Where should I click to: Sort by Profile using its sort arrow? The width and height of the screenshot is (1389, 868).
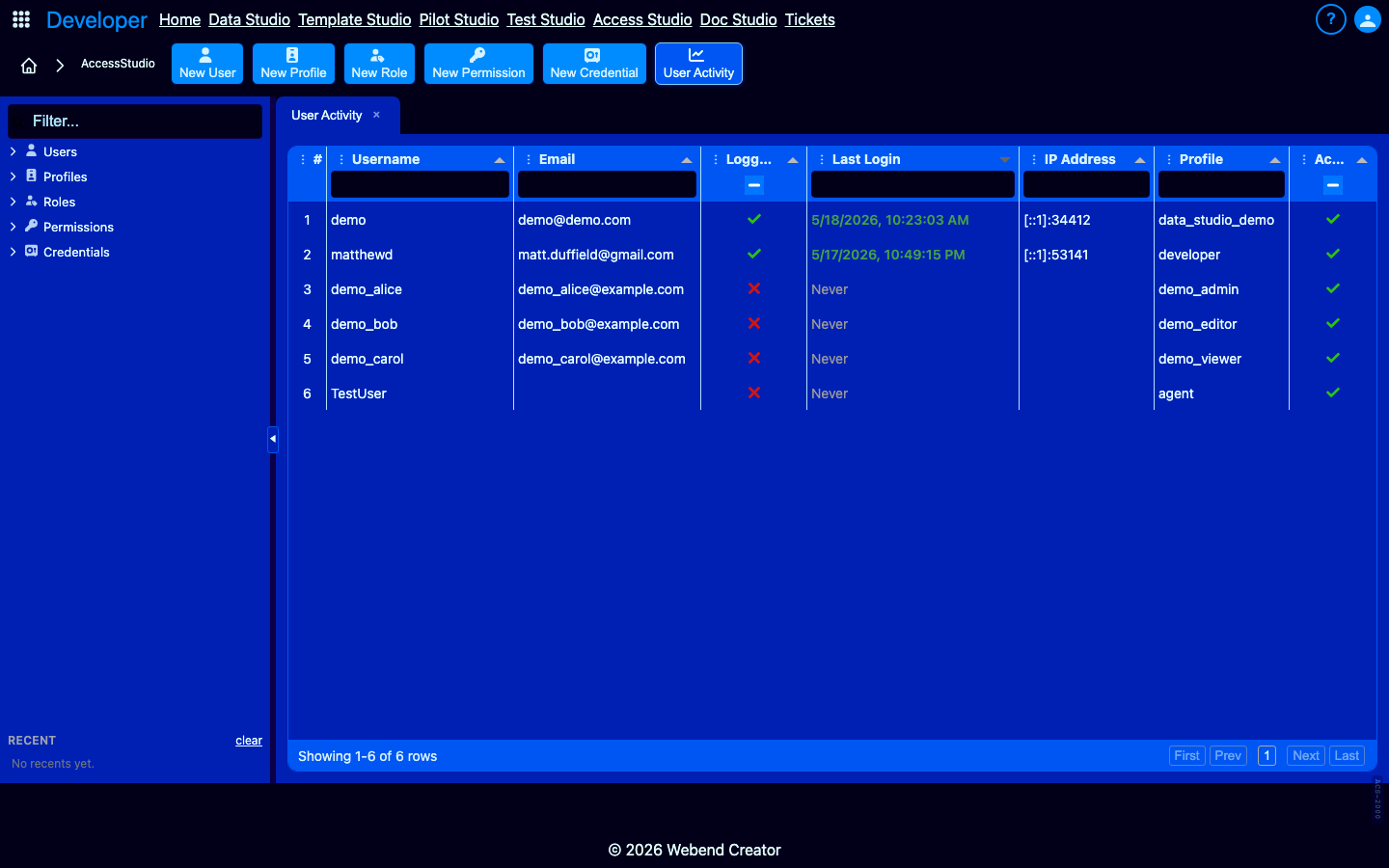(x=1275, y=160)
